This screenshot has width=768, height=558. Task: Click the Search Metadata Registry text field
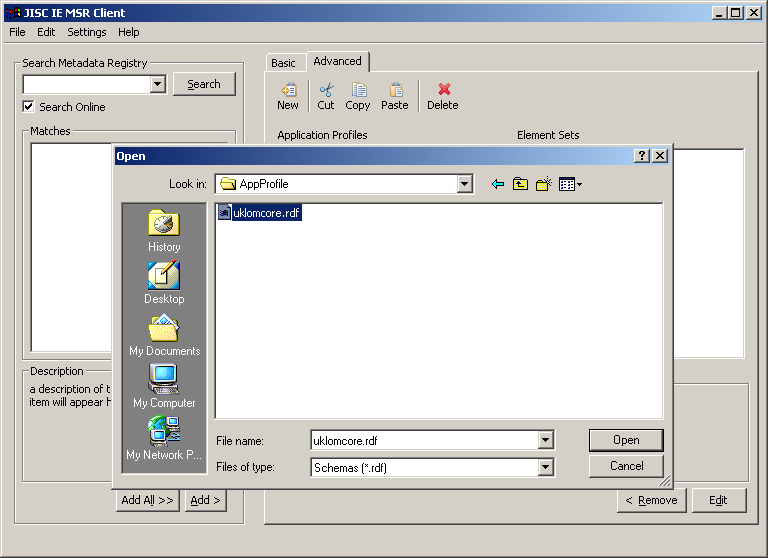coord(87,84)
